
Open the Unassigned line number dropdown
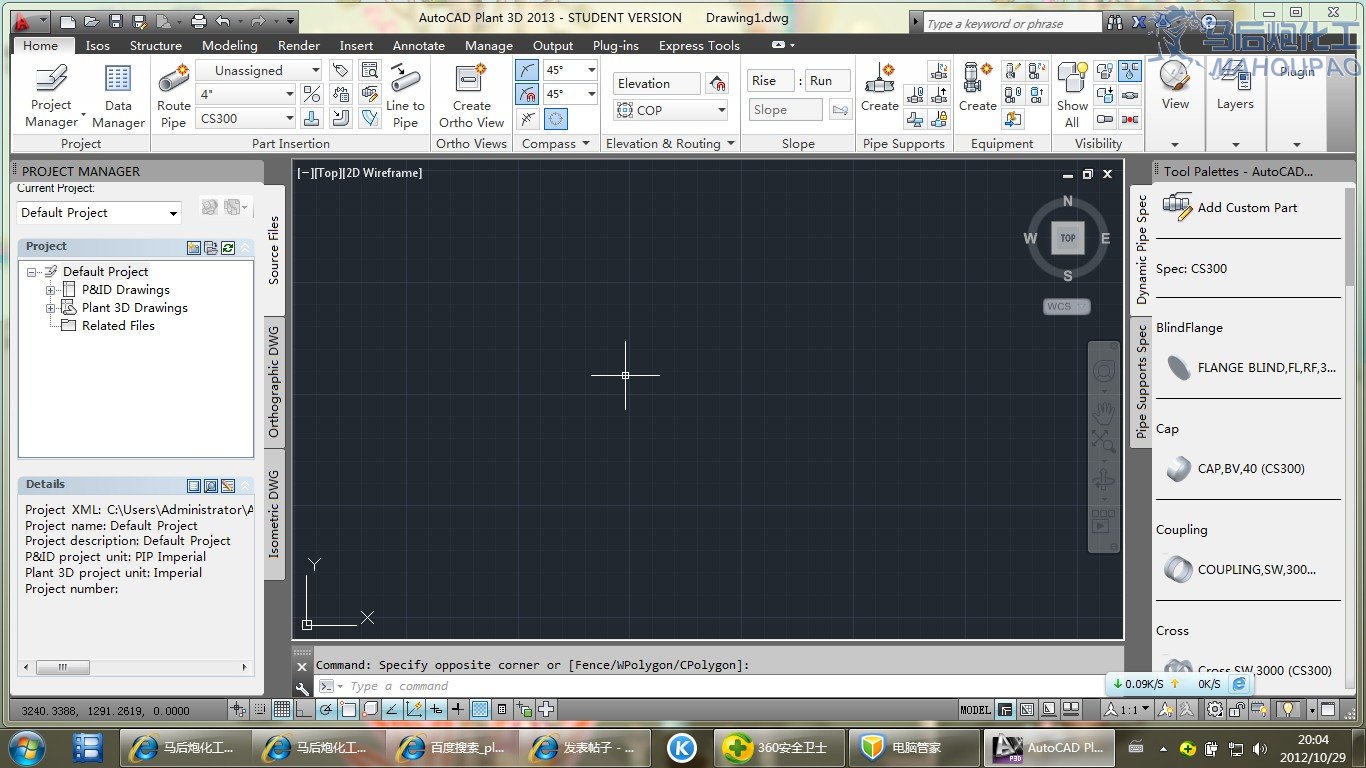click(x=259, y=70)
